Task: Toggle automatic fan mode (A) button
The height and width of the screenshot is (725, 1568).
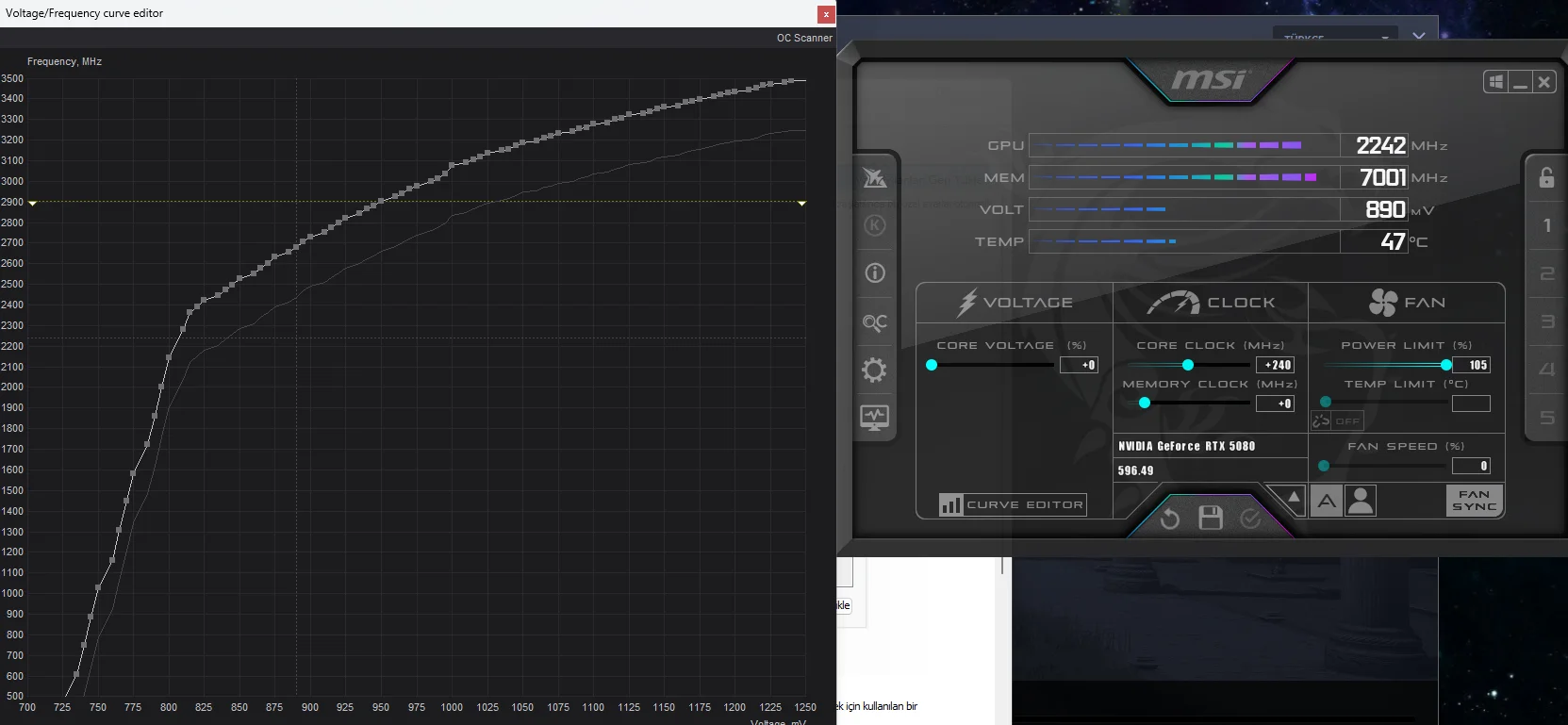Action: [1327, 501]
